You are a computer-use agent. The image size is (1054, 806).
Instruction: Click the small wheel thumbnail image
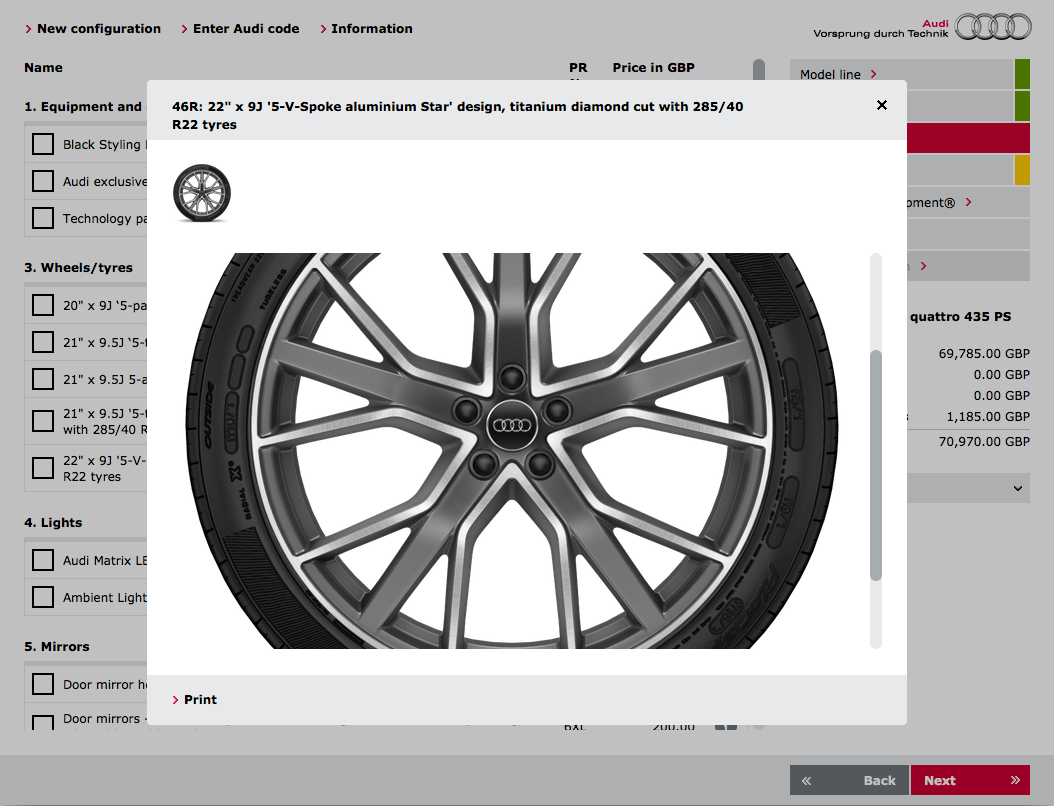[x=201, y=193]
